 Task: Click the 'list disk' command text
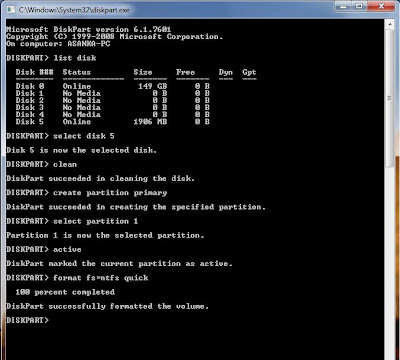tap(75, 58)
